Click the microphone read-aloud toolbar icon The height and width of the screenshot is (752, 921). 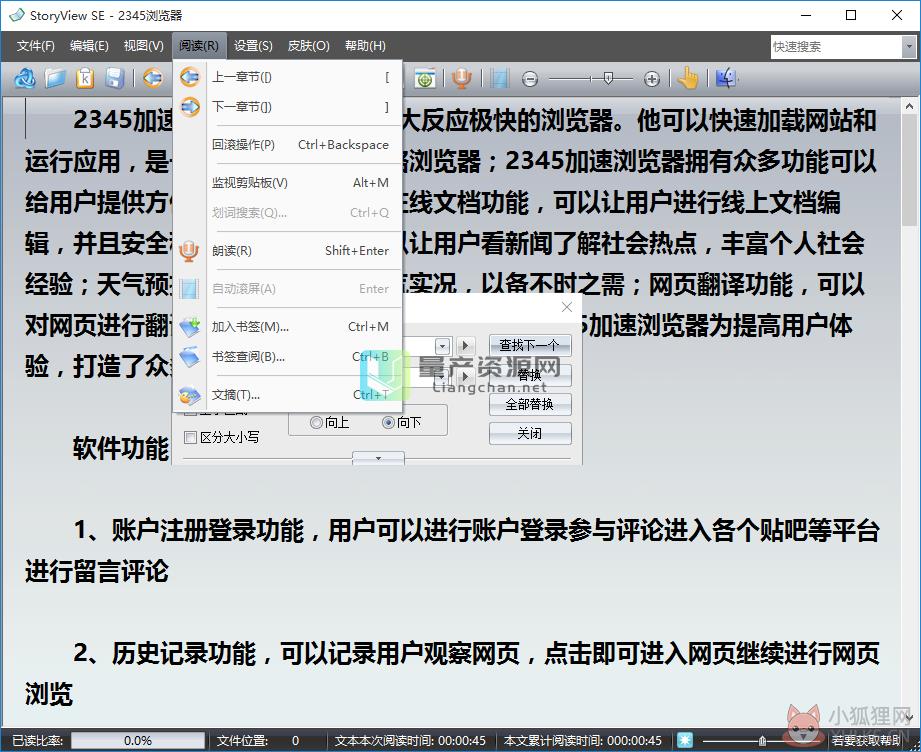[462, 78]
